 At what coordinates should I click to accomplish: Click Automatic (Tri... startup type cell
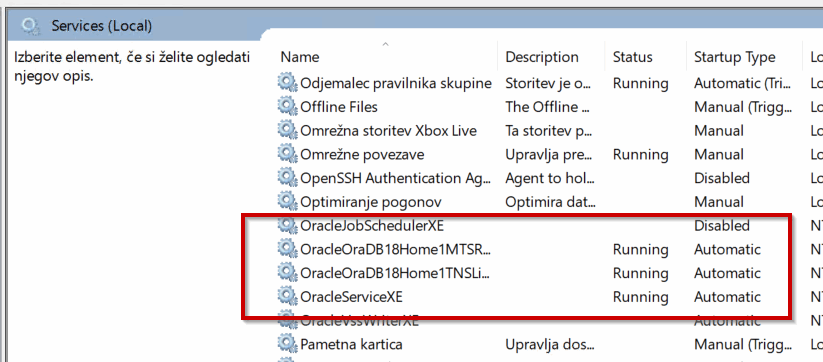coord(743,83)
